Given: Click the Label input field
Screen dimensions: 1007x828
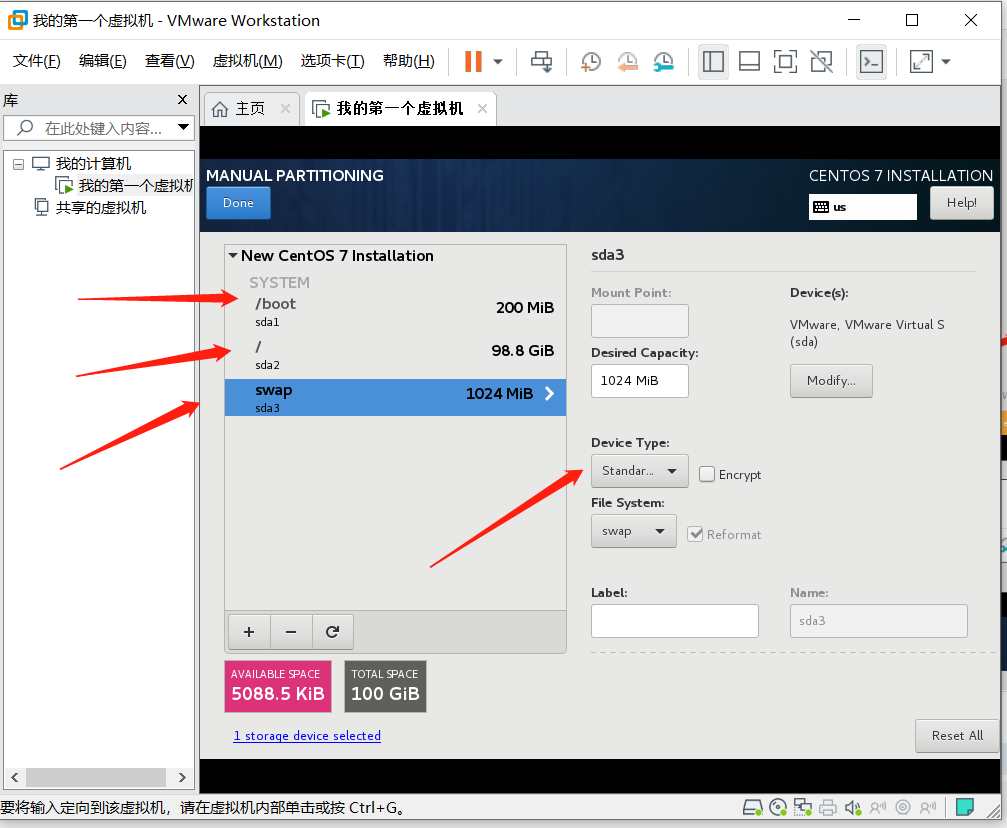Looking at the screenshot, I should pyautogui.click(x=675, y=621).
